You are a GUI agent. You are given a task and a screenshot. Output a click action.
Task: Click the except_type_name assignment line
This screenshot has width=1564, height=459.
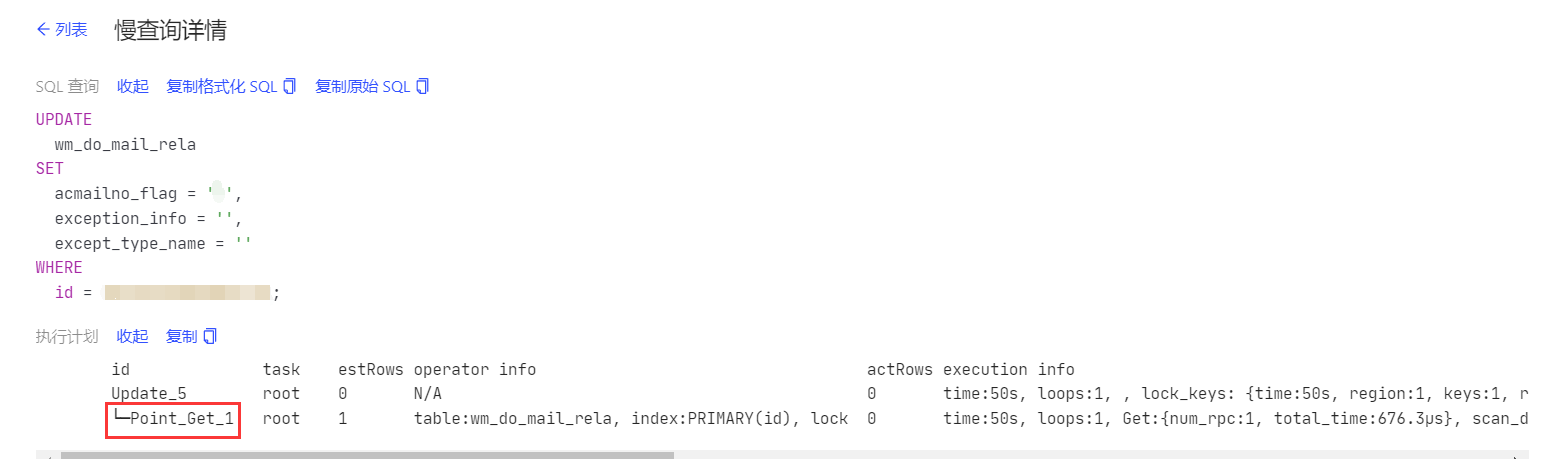tap(153, 243)
